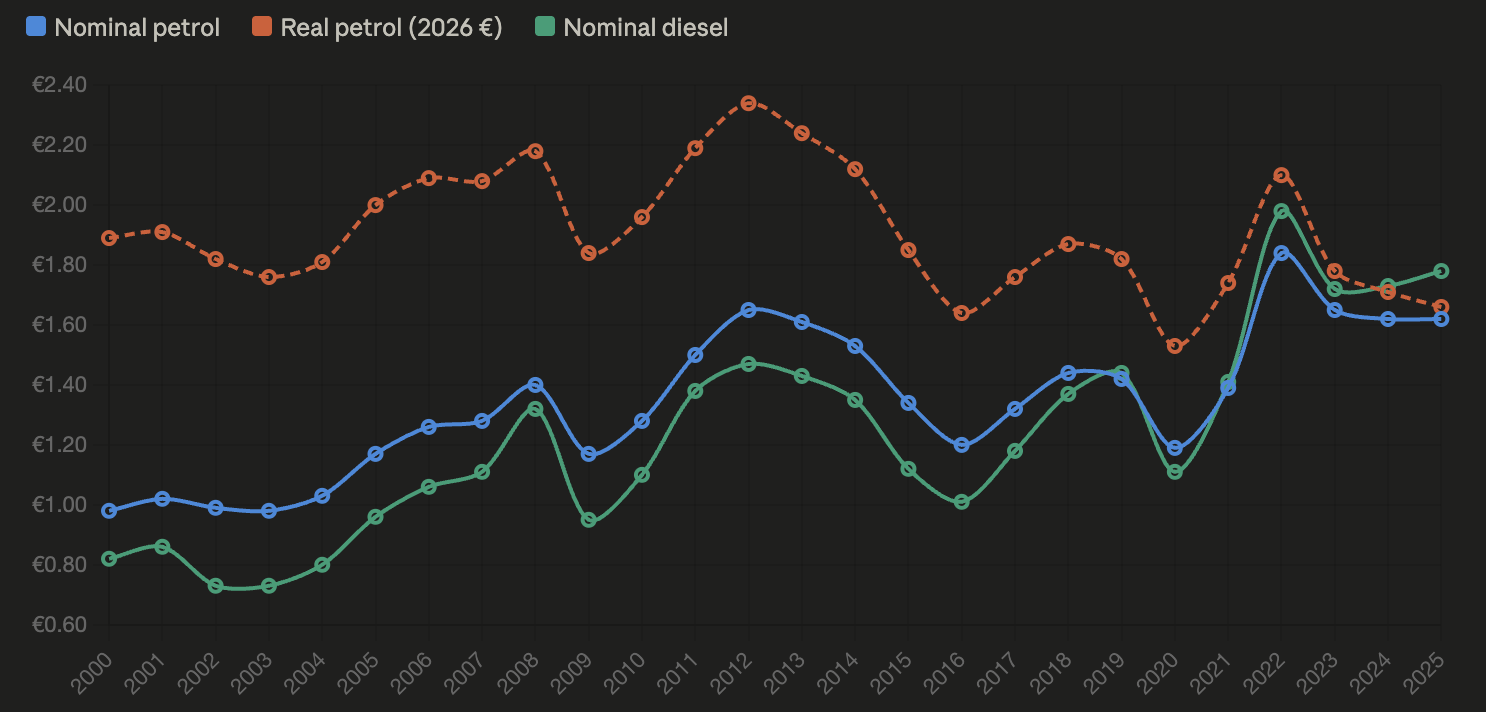The width and height of the screenshot is (1486, 712).
Task: Hide the Real petrol (2026 €) series
Action: [391, 27]
